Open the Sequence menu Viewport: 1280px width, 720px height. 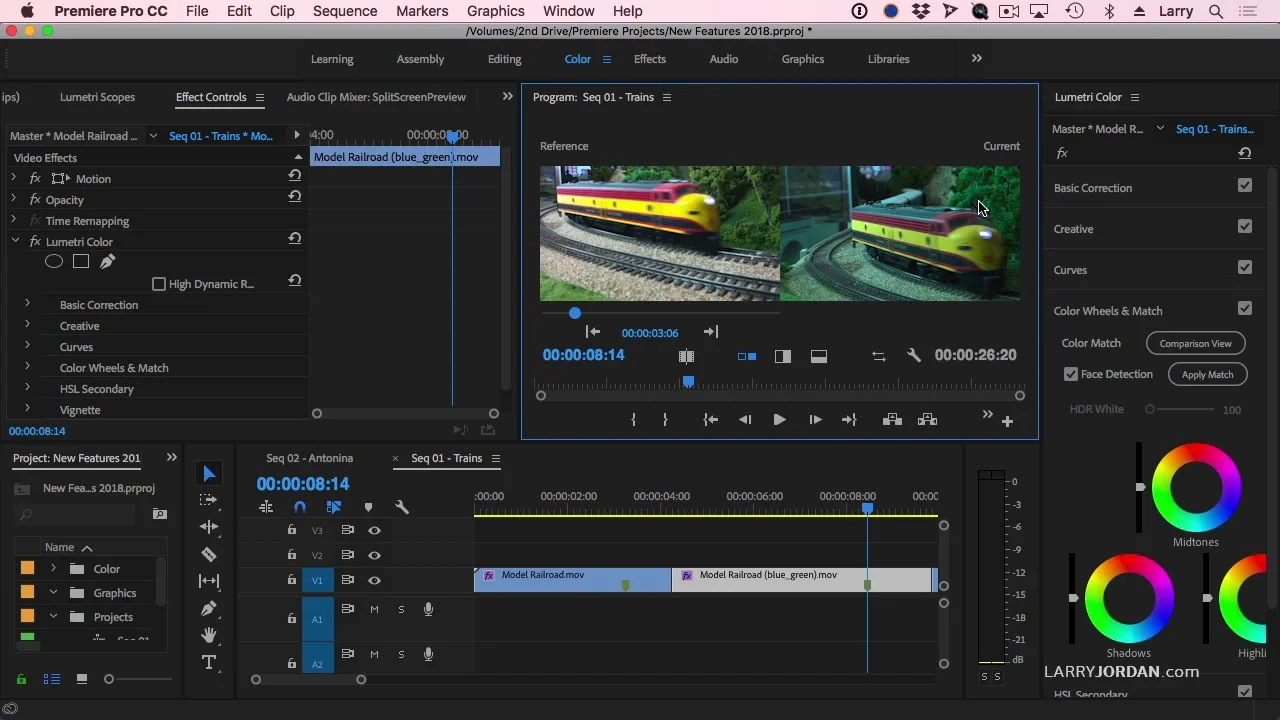(345, 11)
